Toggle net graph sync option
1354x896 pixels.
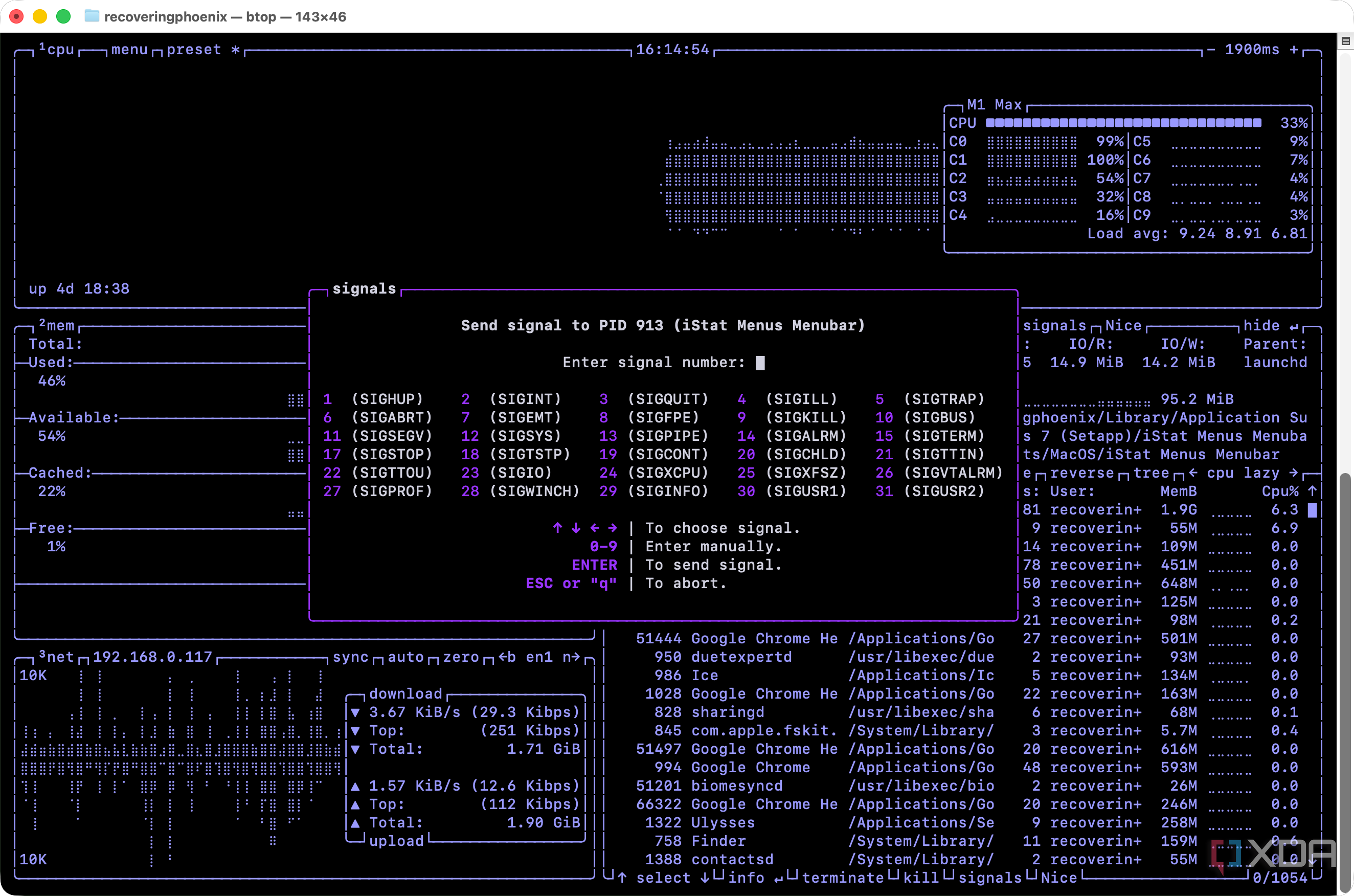tap(351, 657)
